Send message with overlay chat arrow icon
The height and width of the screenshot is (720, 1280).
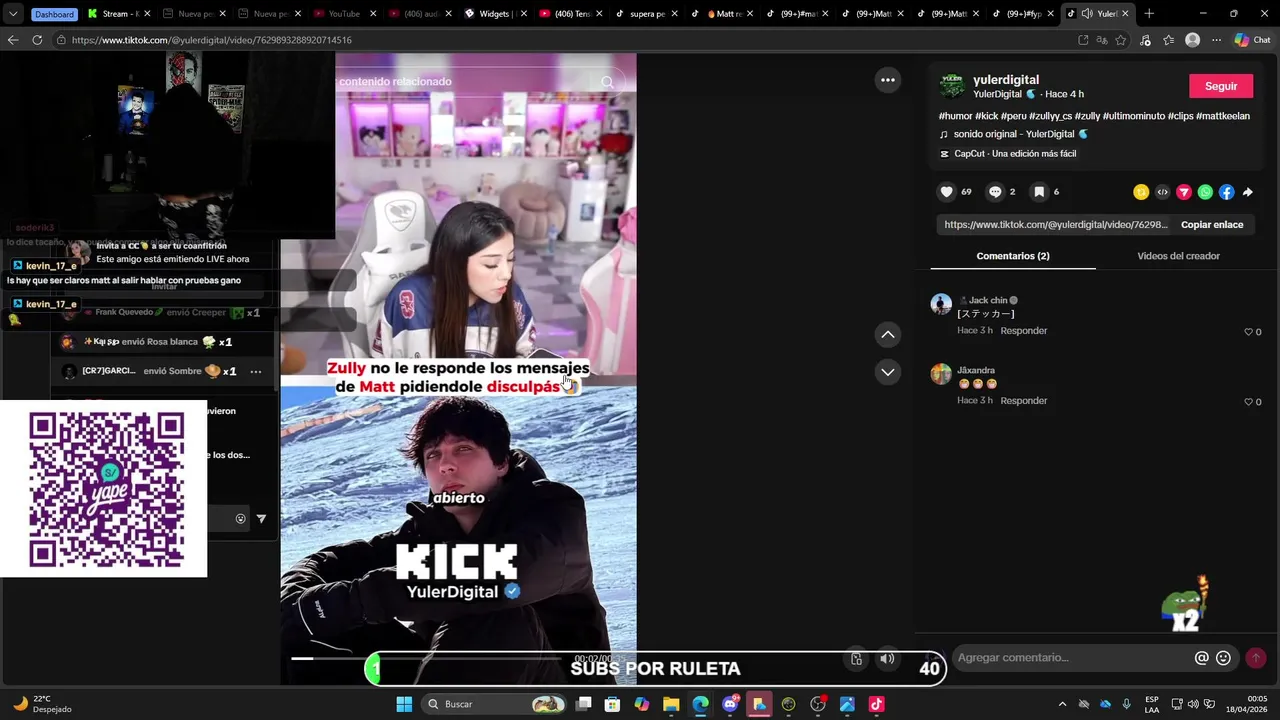[261, 519]
